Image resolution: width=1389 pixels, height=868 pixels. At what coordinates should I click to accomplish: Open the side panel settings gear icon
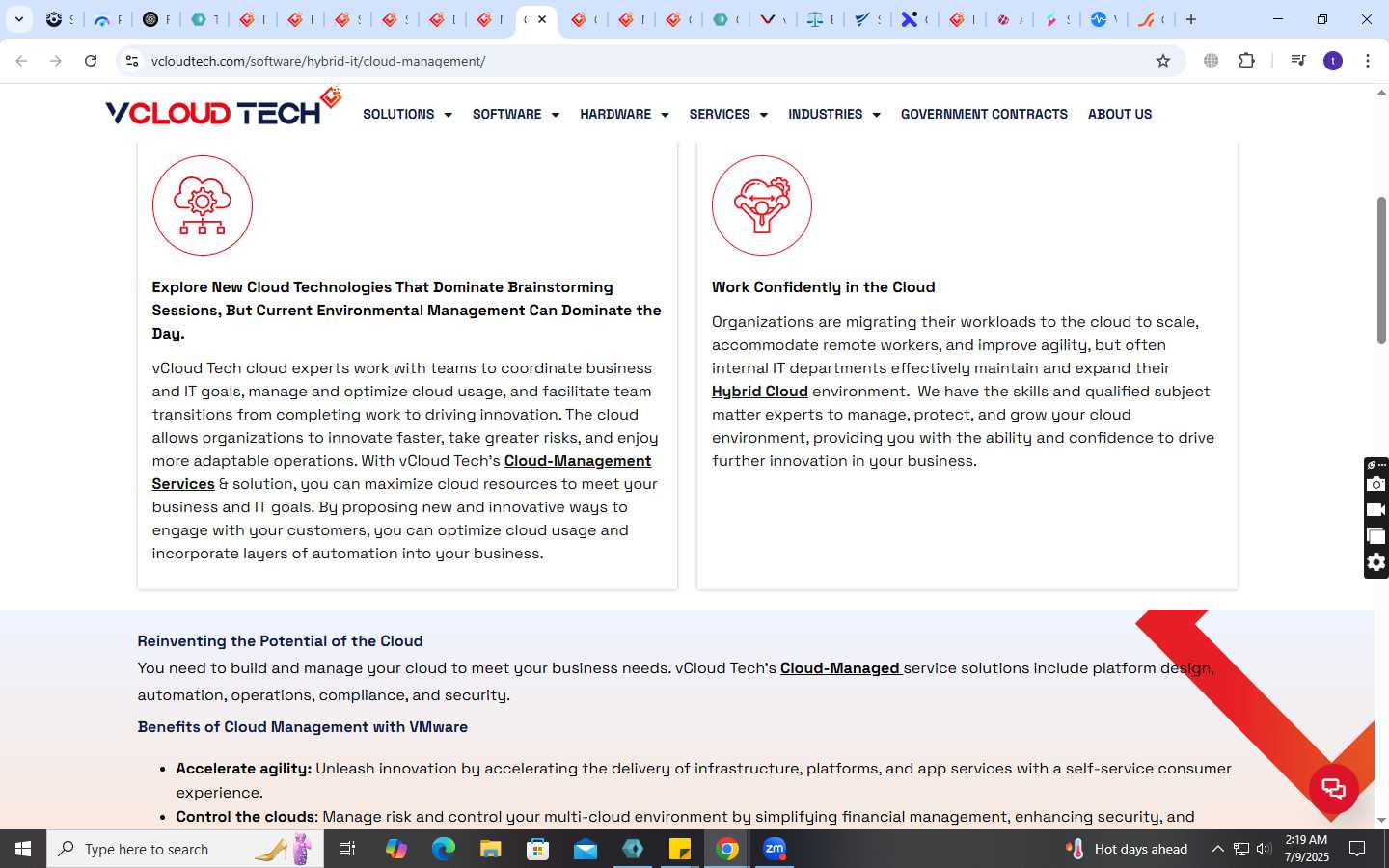pos(1376,562)
